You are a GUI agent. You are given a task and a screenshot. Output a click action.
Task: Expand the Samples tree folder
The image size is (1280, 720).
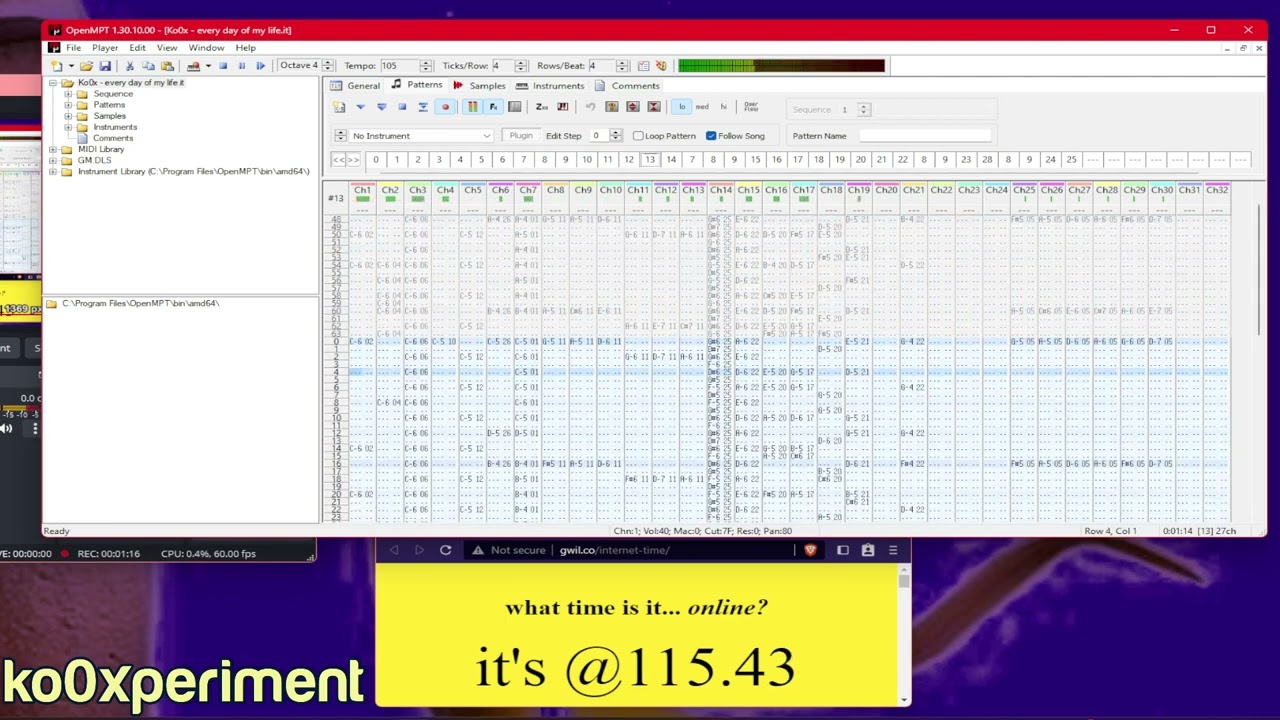pyautogui.click(x=68, y=116)
